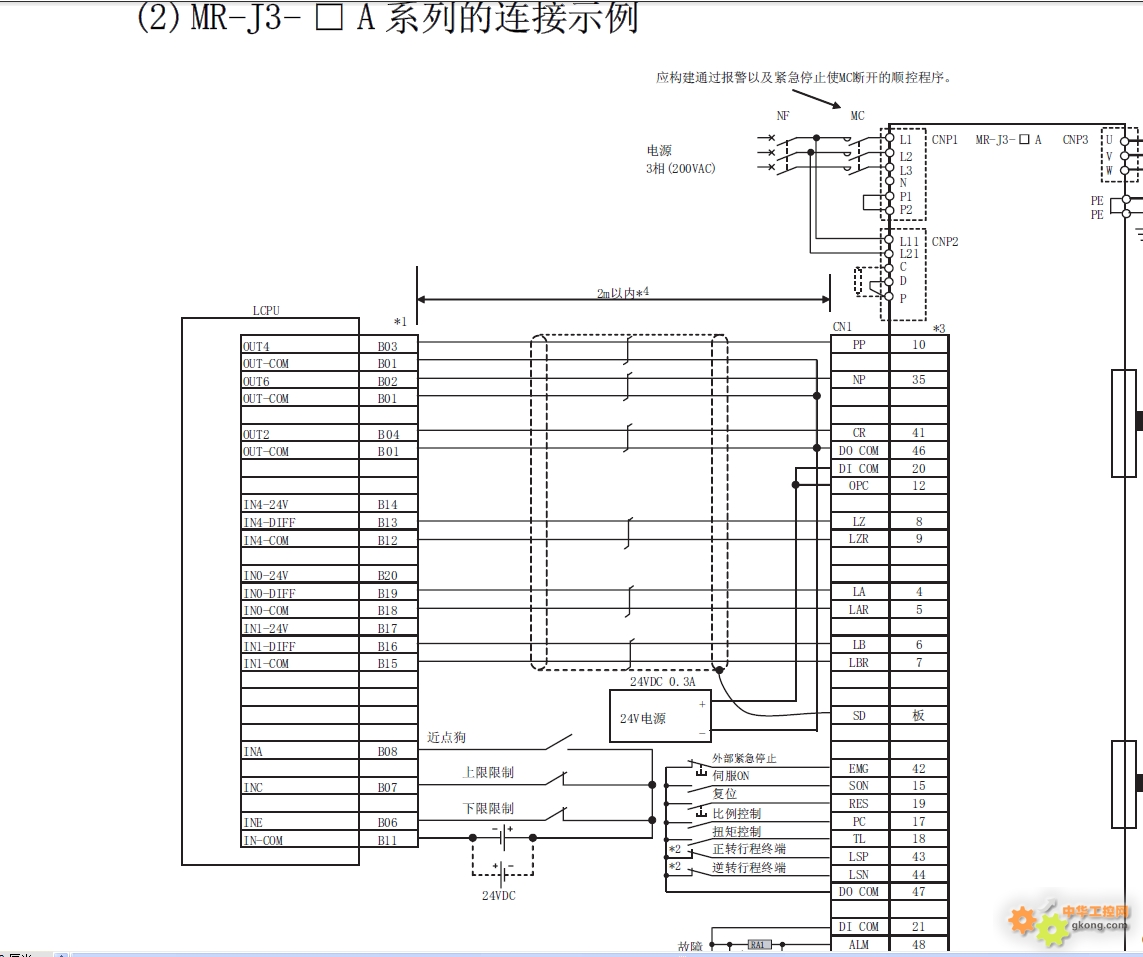1143x957 pixels.
Task: Select the IN4-DIFF signal cell
Action: pos(300,522)
